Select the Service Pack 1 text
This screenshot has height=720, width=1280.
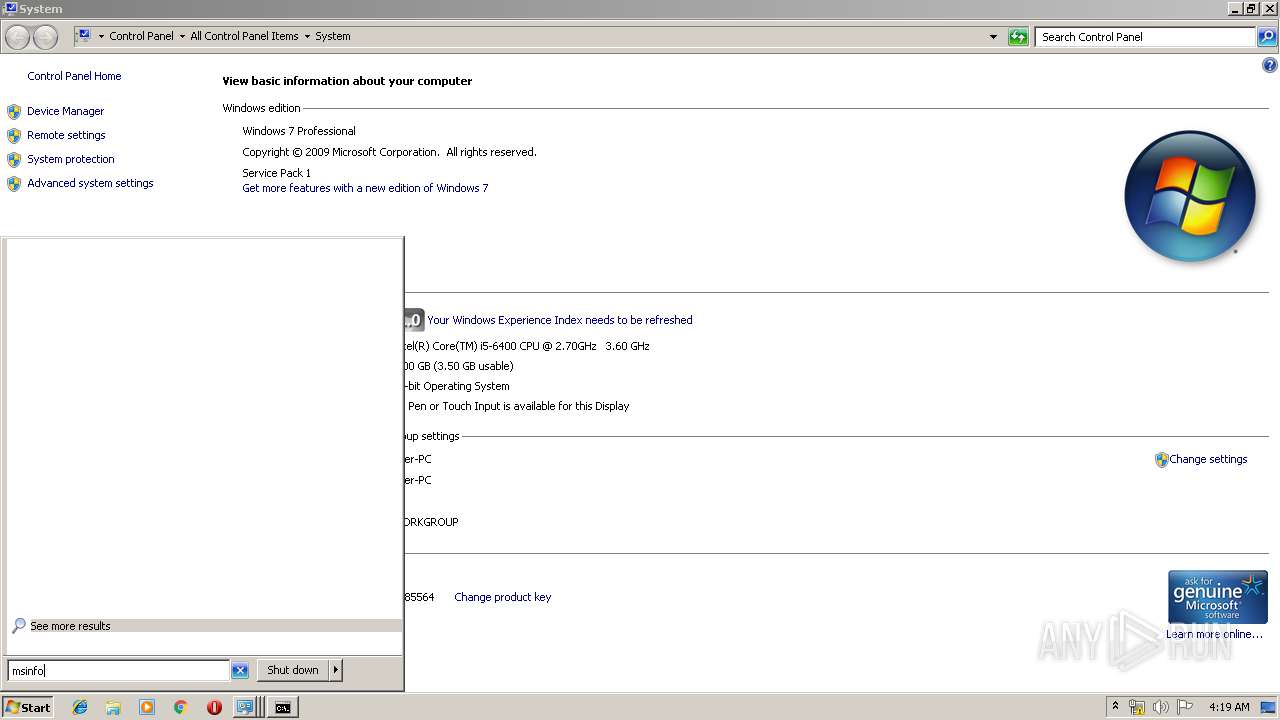pos(276,173)
